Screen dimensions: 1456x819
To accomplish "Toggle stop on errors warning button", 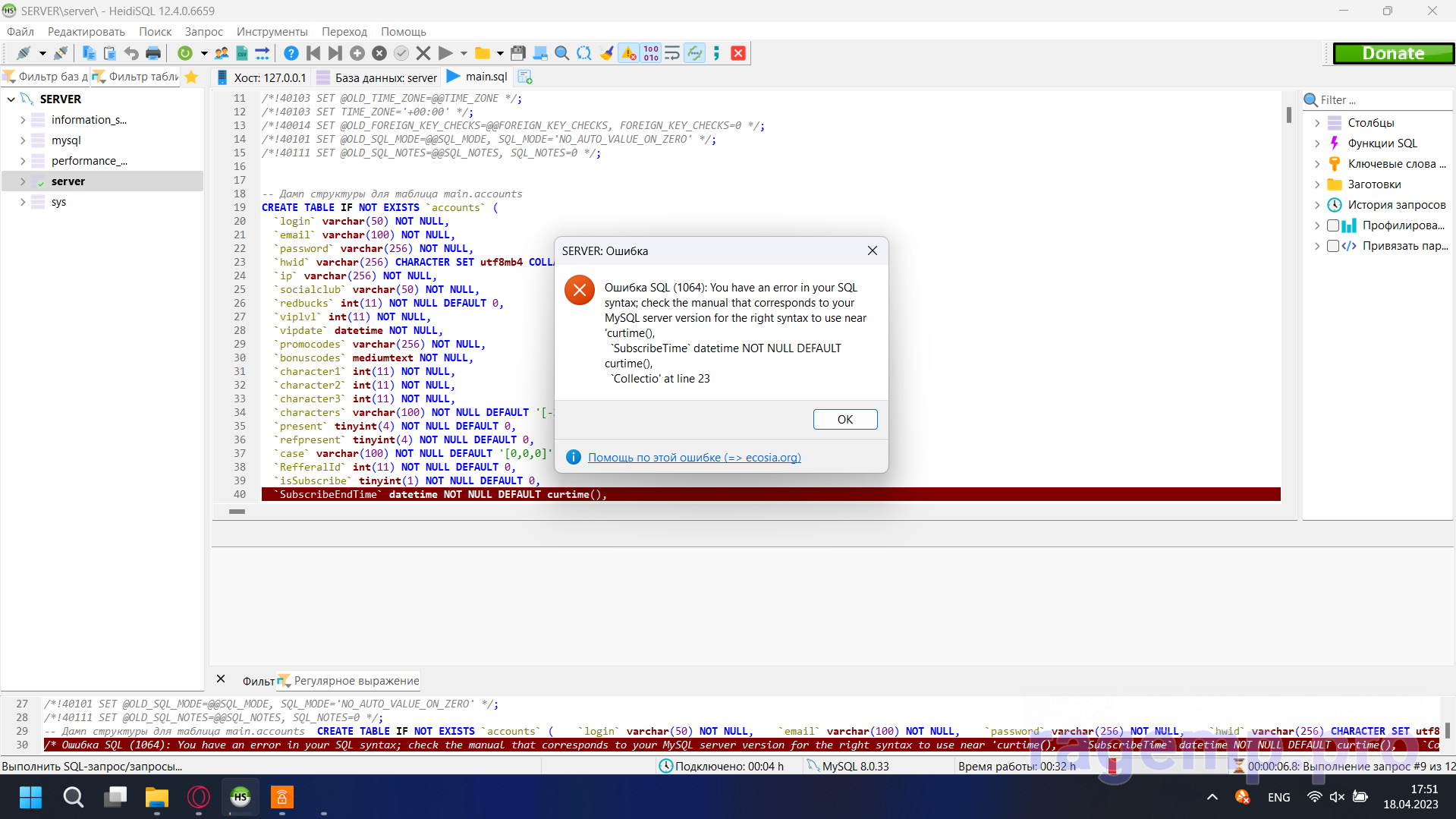I will pos(629,53).
